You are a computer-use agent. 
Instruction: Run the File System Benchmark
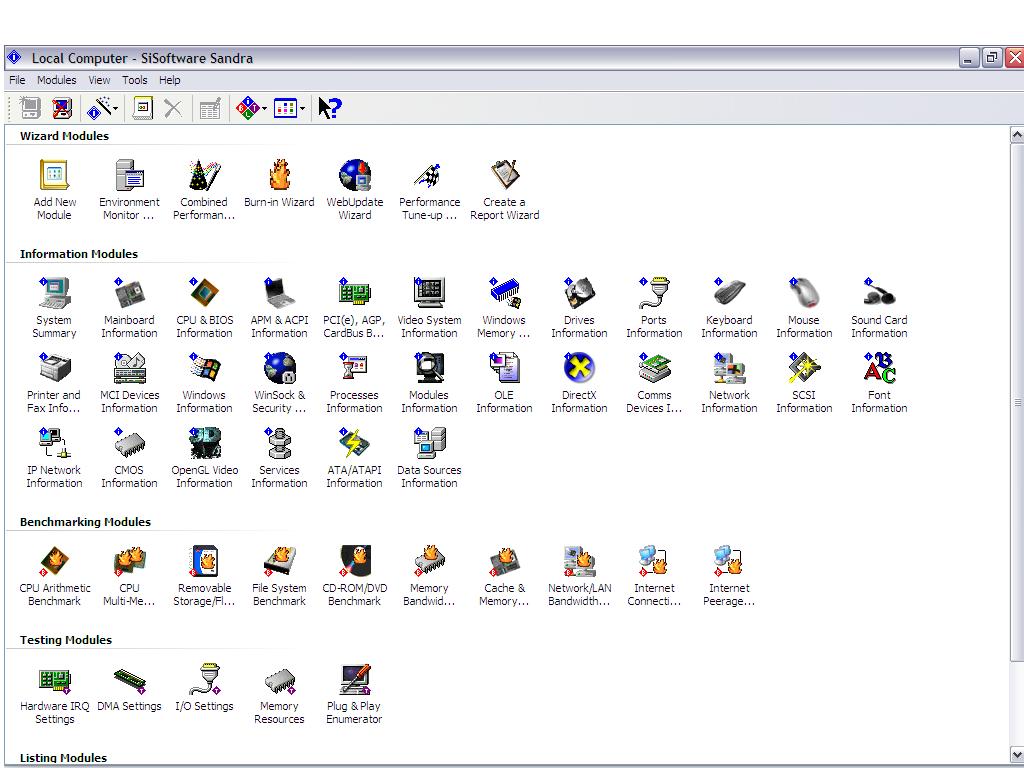pyautogui.click(x=279, y=576)
